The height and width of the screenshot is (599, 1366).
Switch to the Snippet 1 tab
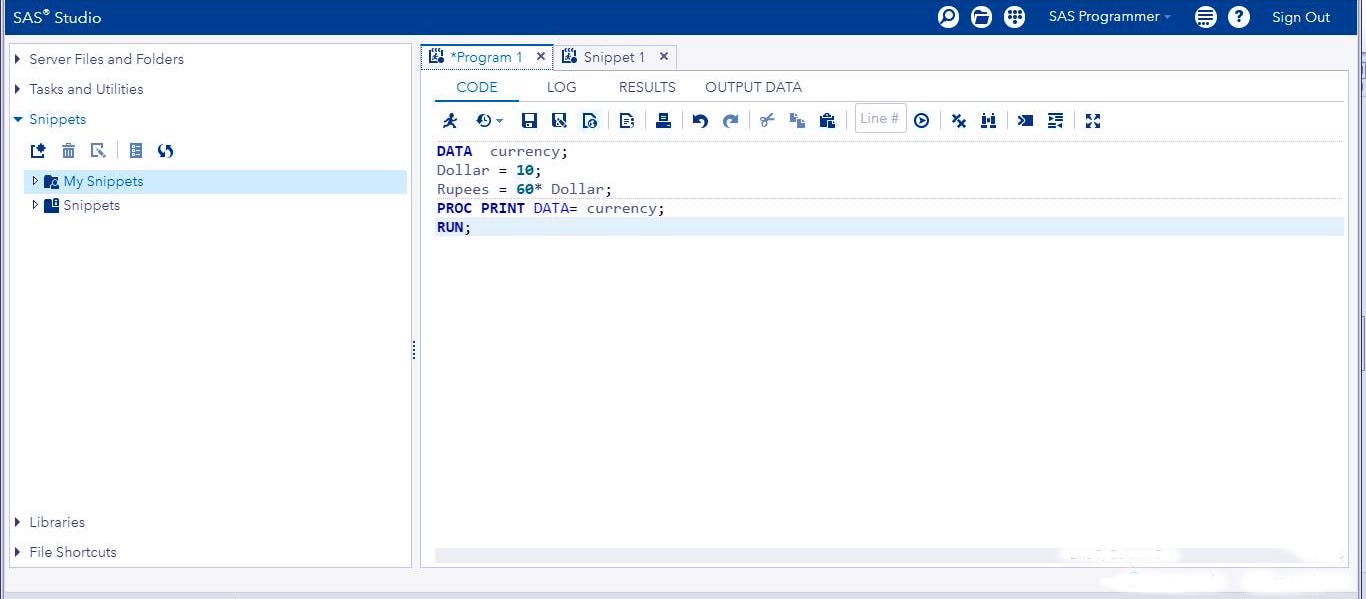click(x=614, y=57)
